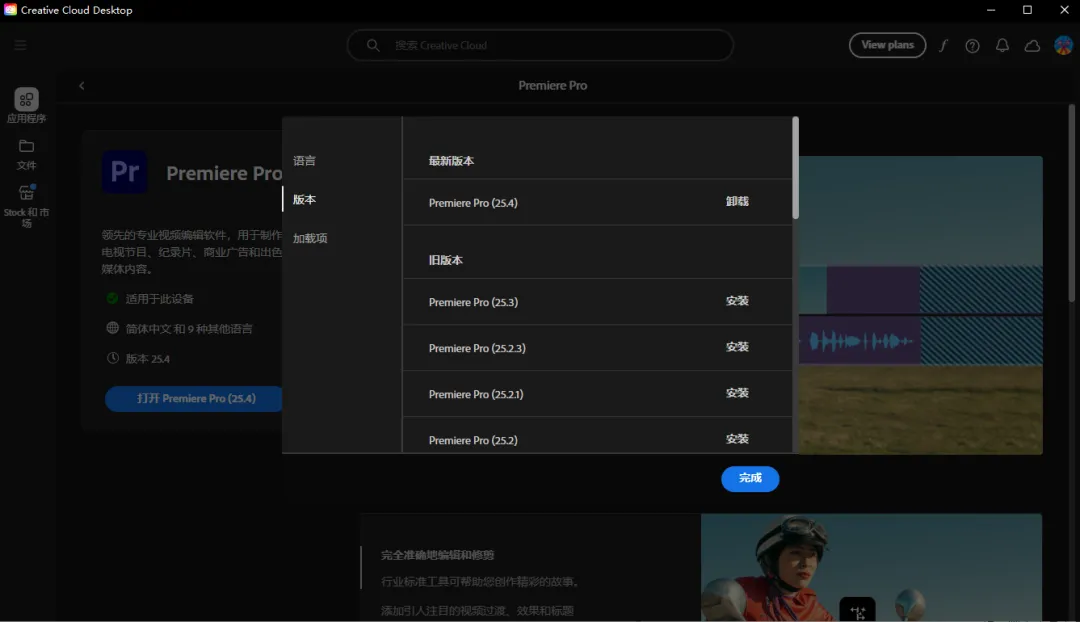The height and width of the screenshot is (622, 1080).
Task: Select the 语言 tab in dialog
Action: 304,160
